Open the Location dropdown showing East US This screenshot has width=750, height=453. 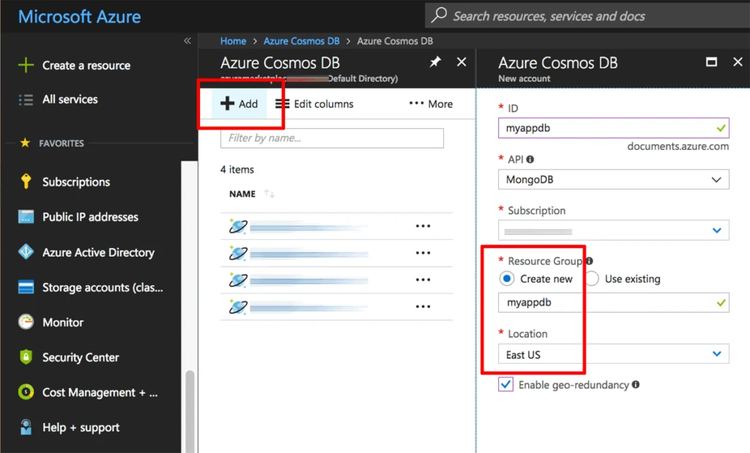point(614,354)
